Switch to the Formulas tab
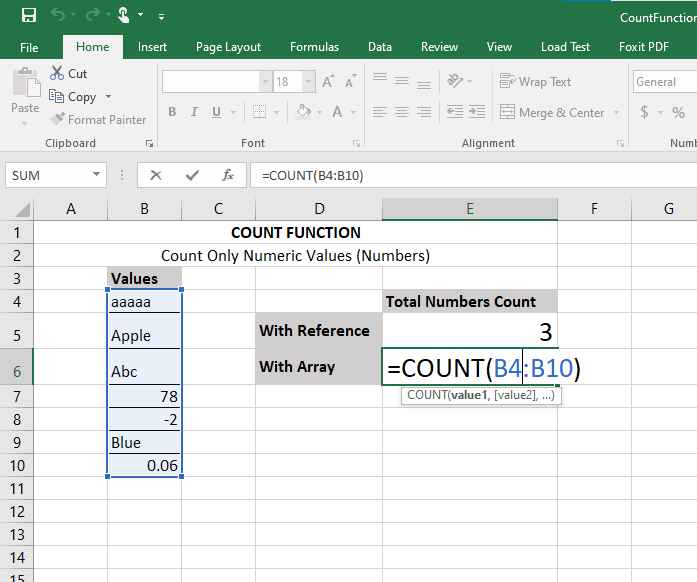Image resolution: width=697 pixels, height=582 pixels. coord(314,47)
